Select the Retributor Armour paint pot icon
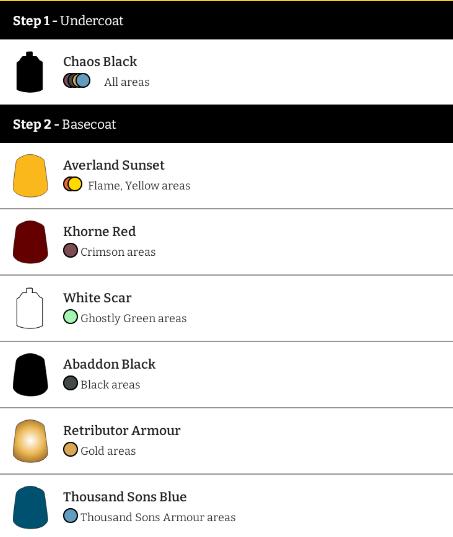 point(30,441)
